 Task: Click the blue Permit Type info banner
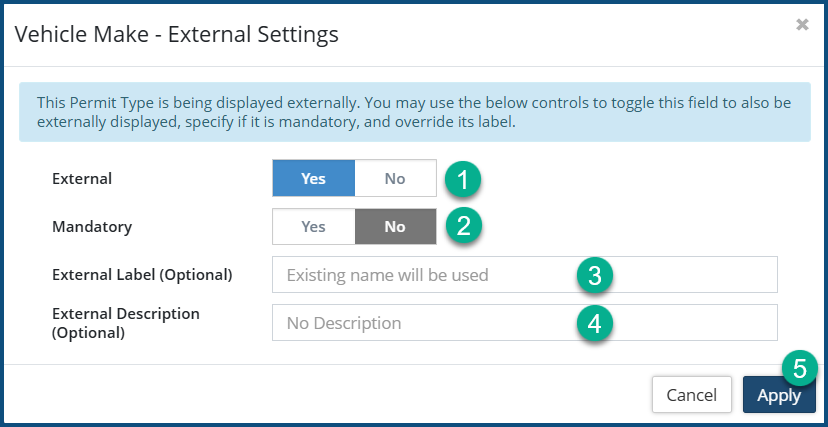[x=414, y=112]
